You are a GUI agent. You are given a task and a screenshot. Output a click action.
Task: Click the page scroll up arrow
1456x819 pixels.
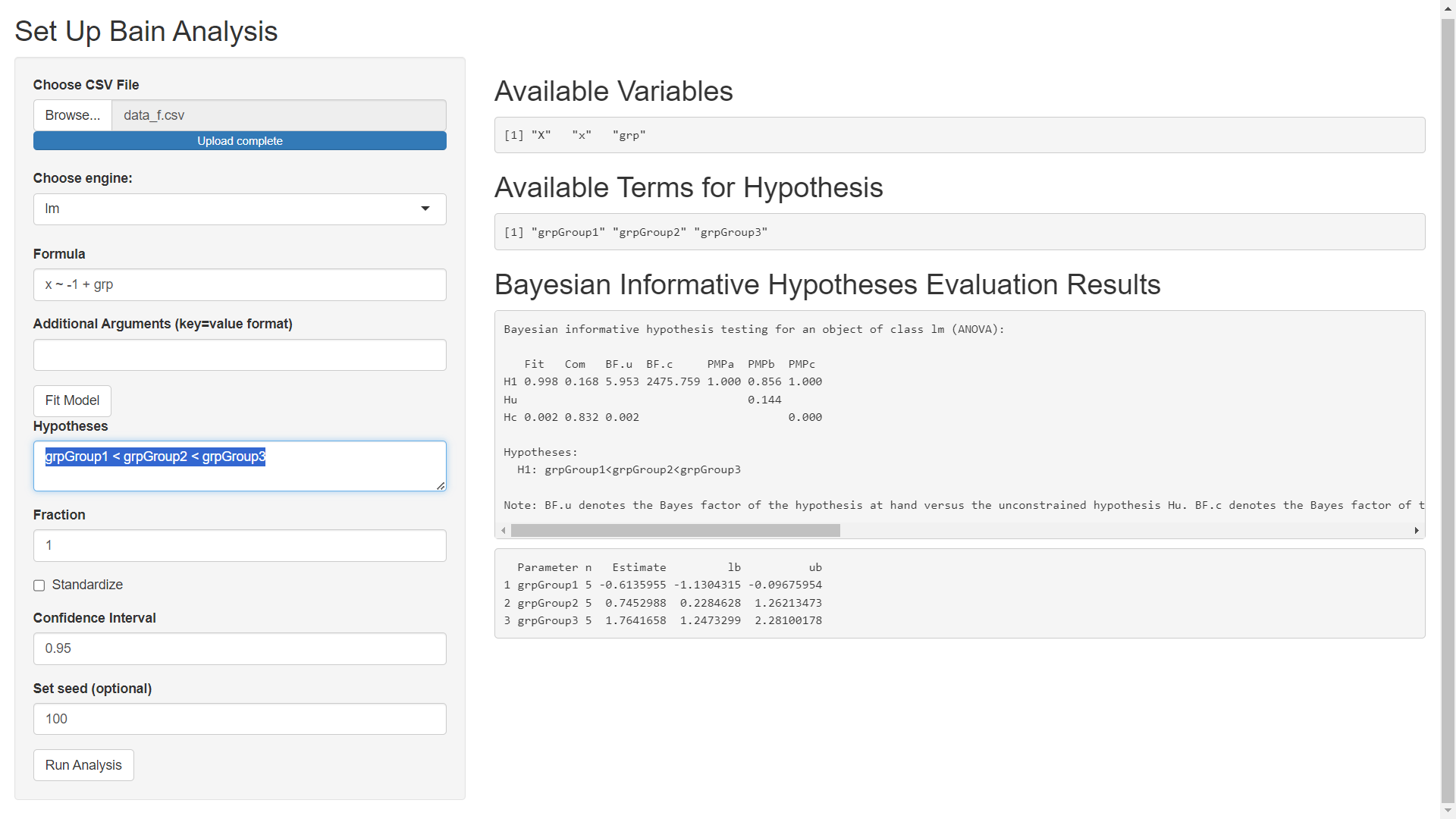[1448, 8]
